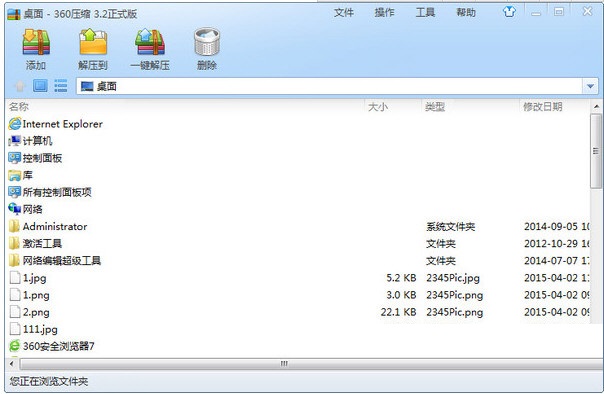Select the Internet Explorer entry icon
Image resolution: width=604 pixels, height=394 pixels.
15,124
